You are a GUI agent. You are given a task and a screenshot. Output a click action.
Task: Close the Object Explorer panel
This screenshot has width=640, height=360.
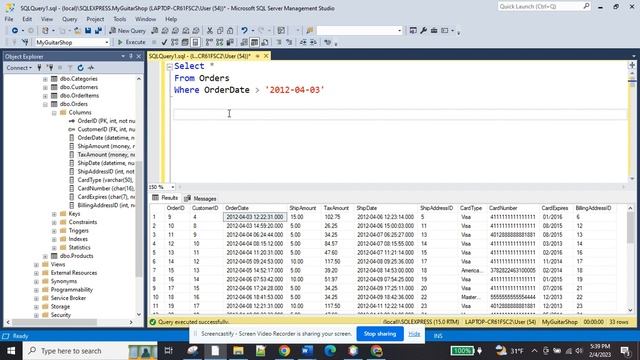(x=139, y=56)
